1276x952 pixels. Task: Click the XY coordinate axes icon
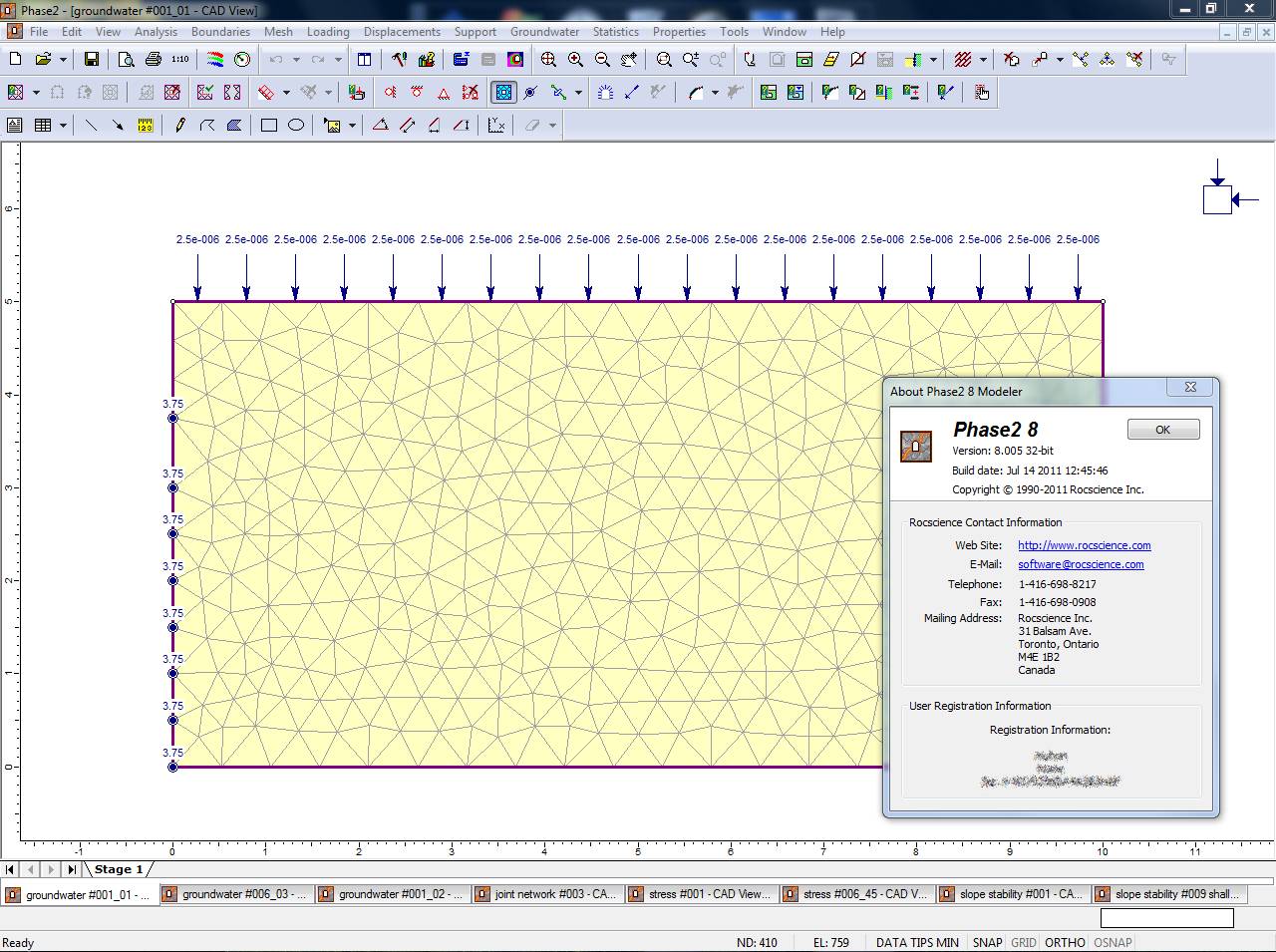[x=496, y=126]
